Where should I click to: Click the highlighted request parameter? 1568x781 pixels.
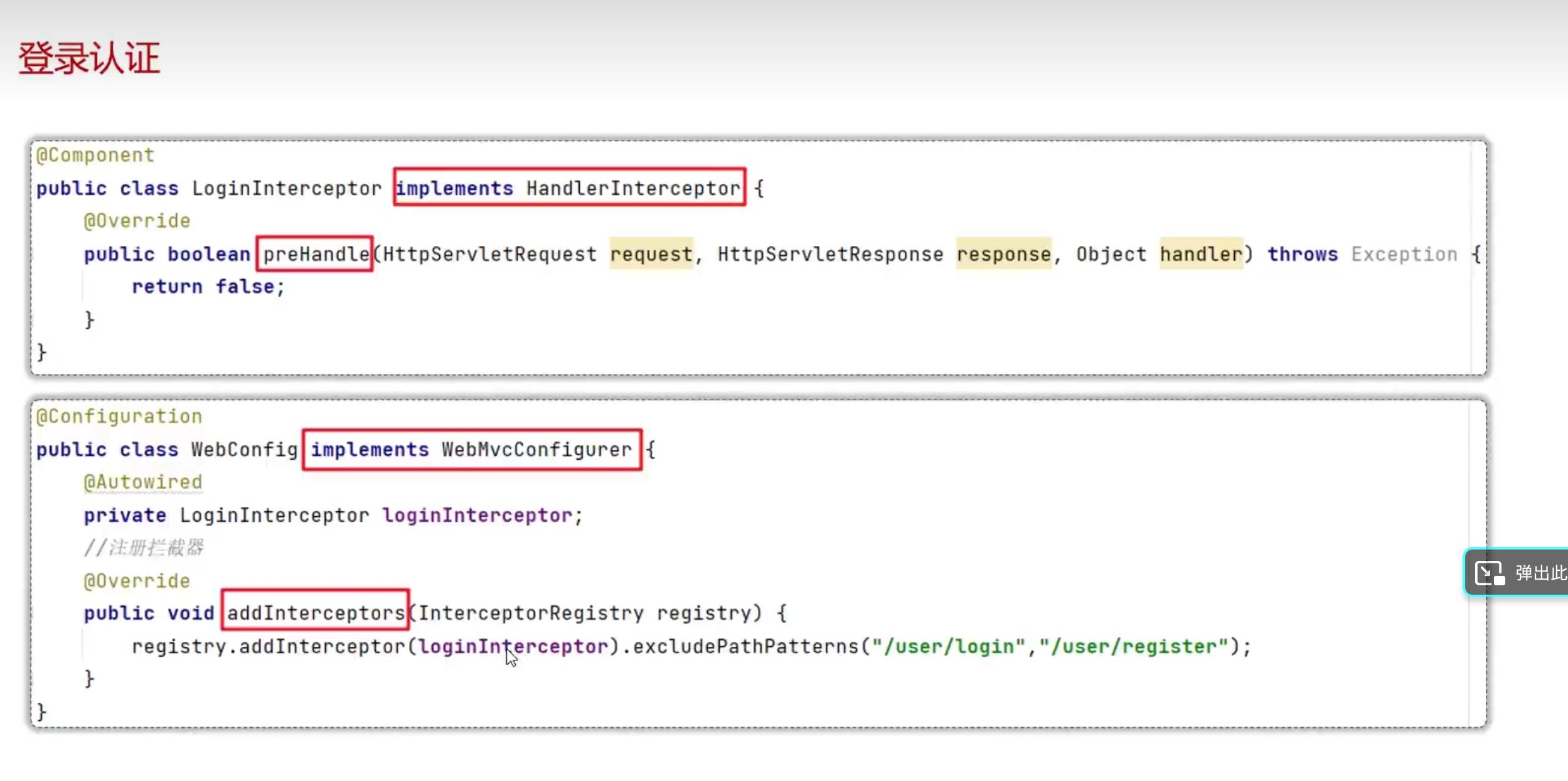[x=651, y=254]
